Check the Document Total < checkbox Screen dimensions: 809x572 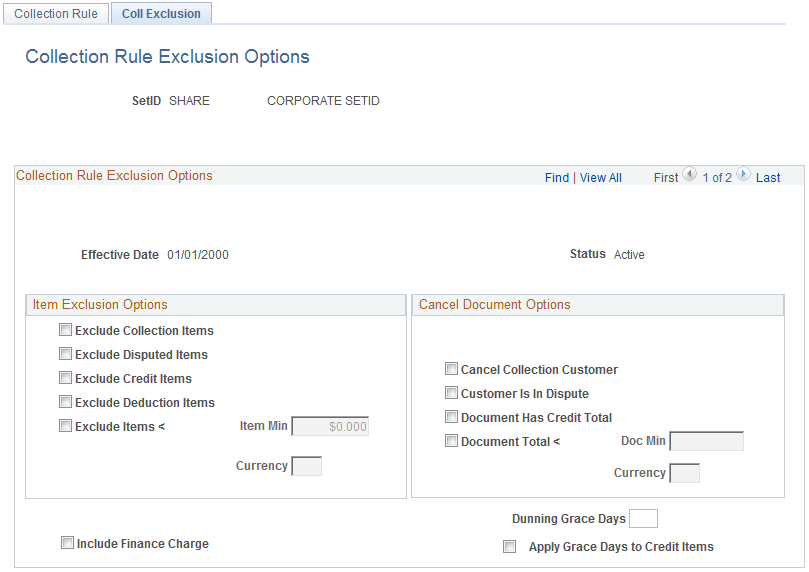click(452, 441)
